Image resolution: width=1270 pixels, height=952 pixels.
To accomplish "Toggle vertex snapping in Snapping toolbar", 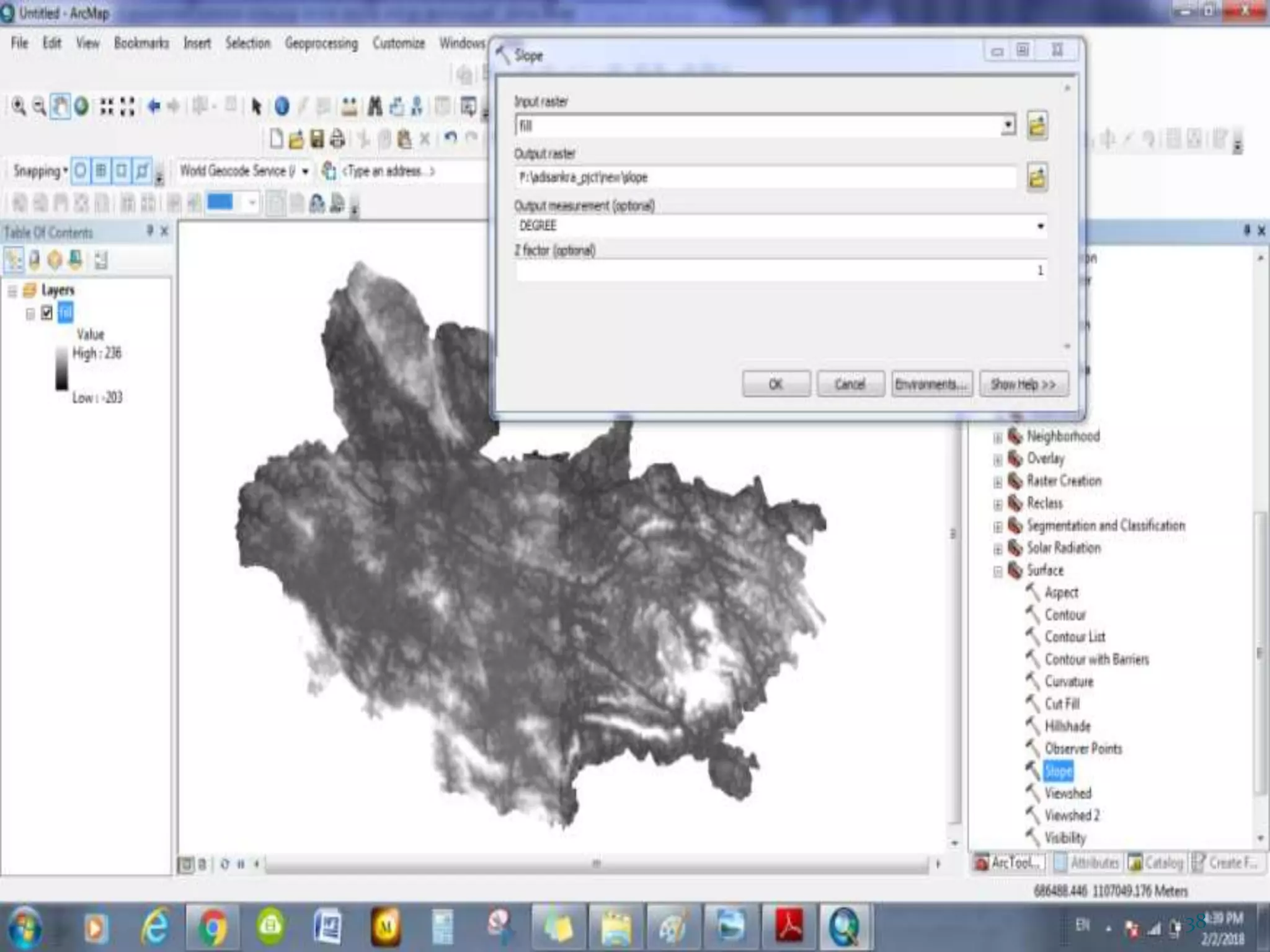I will click(122, 170).
